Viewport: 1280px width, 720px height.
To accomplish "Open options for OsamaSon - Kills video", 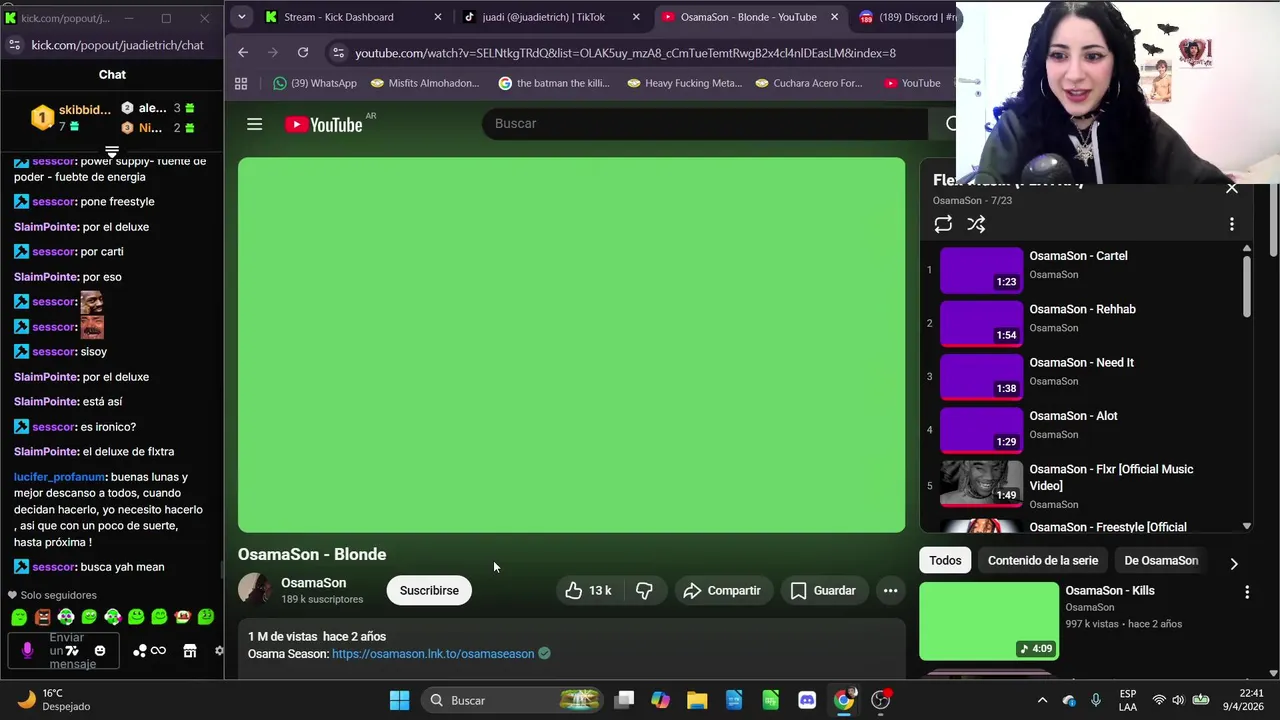I will click(x=1247, y=593).
